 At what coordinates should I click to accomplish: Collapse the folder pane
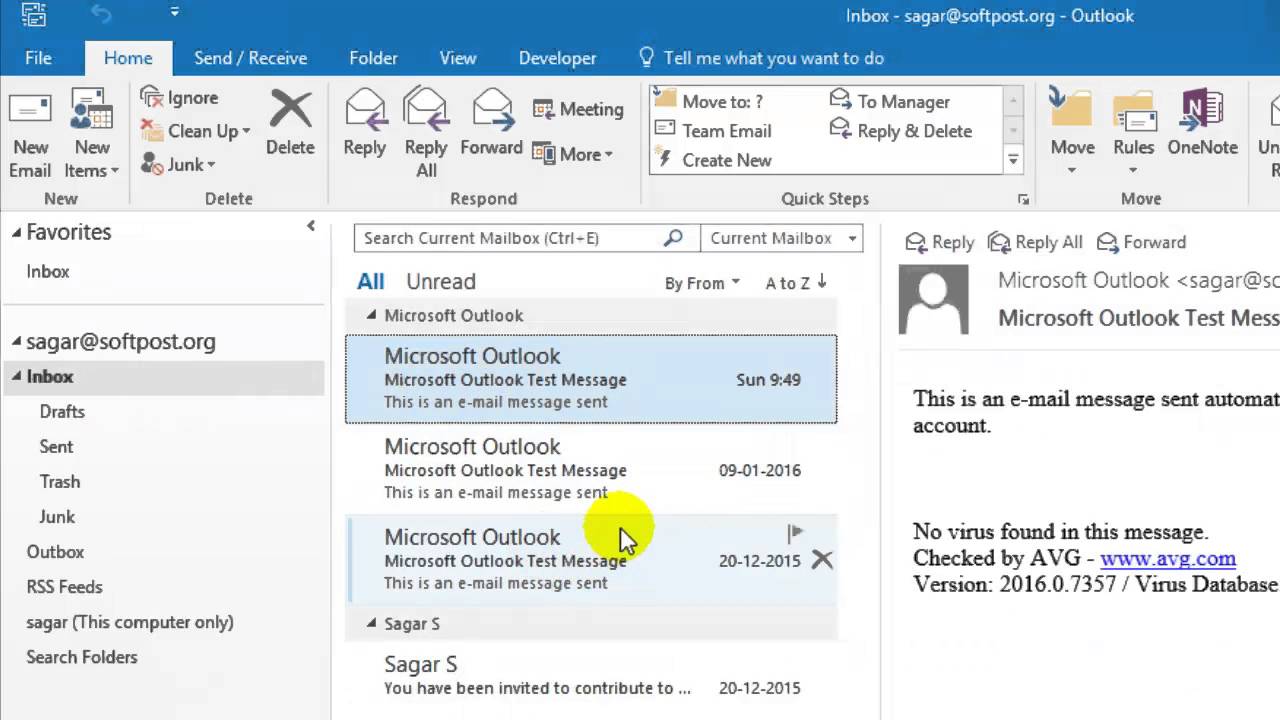pyautogui.click(x=311, y=227)
